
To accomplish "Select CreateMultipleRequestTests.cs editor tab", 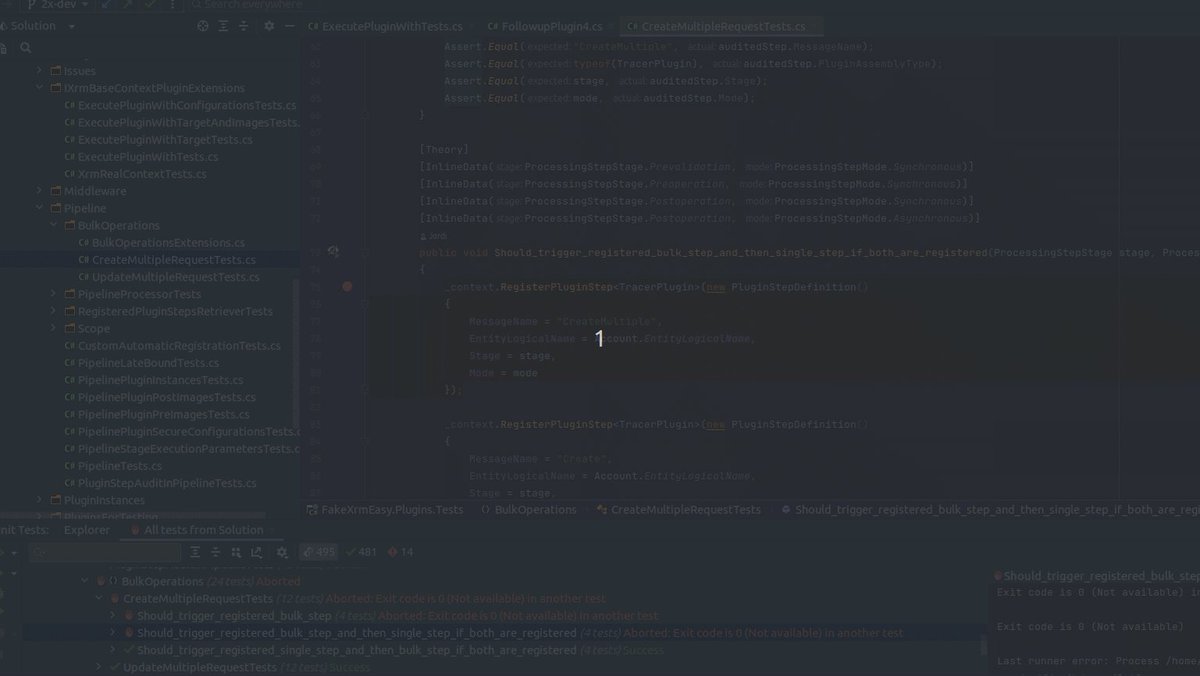I will click(723, 26).
